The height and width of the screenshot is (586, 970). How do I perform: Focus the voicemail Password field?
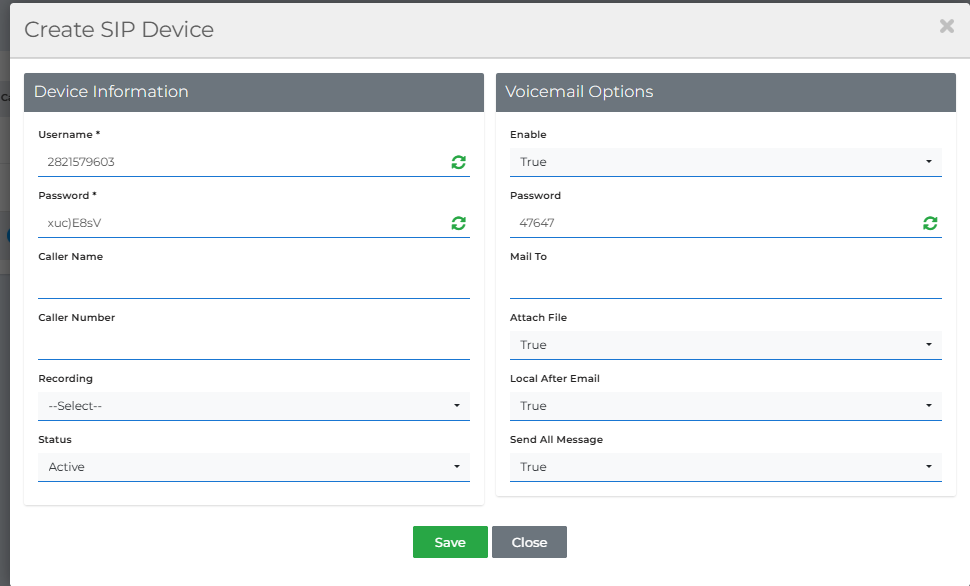click(712, 223)
